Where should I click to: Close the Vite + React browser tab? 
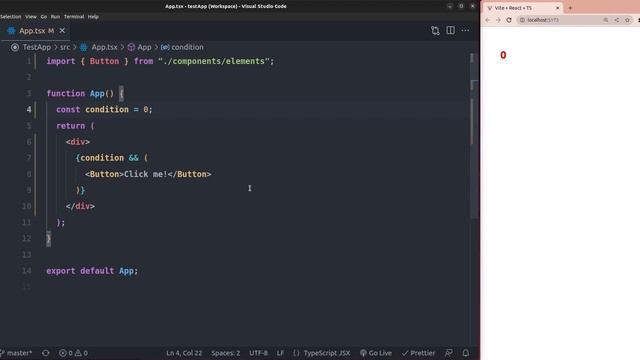(558, 8)
